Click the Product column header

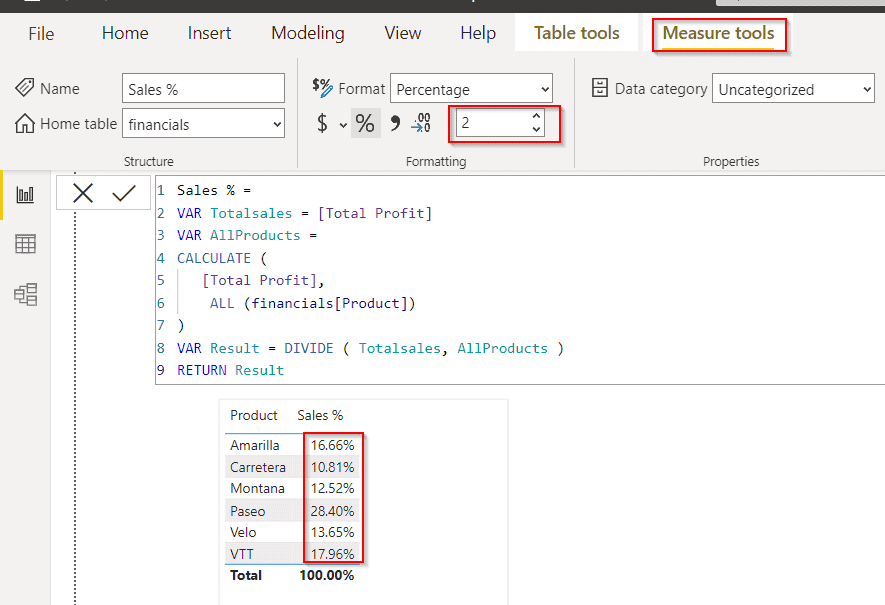pyautogui.click(x=253, y=415)
